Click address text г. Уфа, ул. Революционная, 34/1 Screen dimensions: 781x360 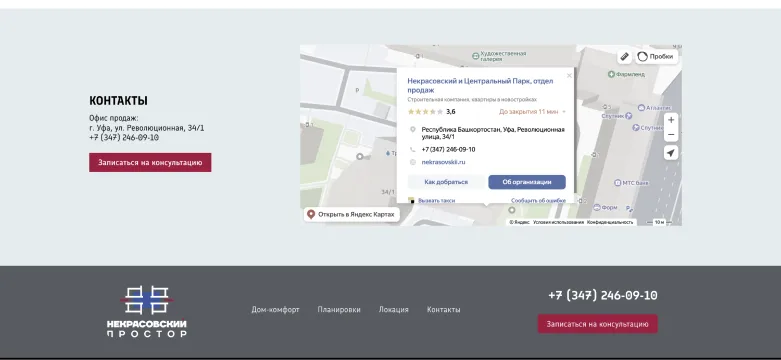coord(146,128)
